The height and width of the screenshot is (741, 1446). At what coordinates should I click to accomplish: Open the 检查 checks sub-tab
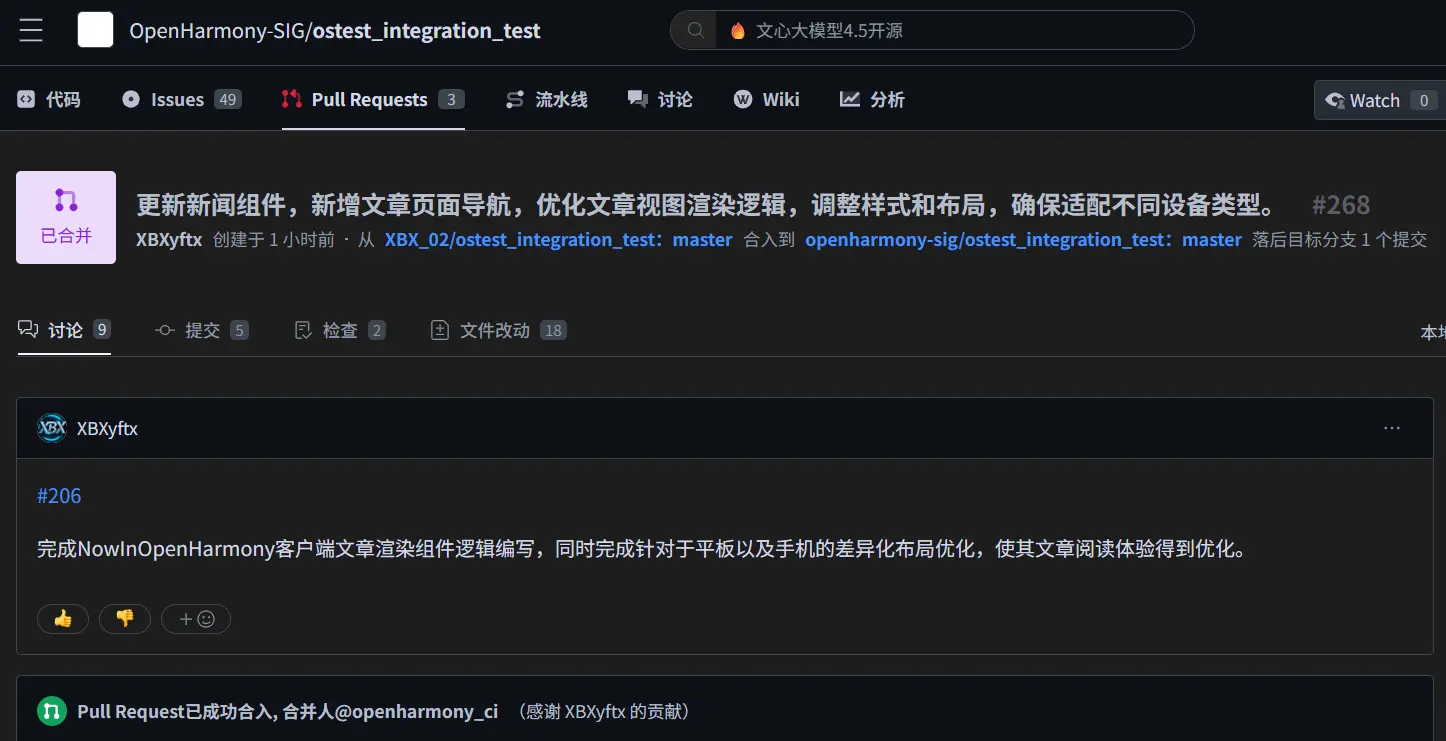[x=339, y=330]
